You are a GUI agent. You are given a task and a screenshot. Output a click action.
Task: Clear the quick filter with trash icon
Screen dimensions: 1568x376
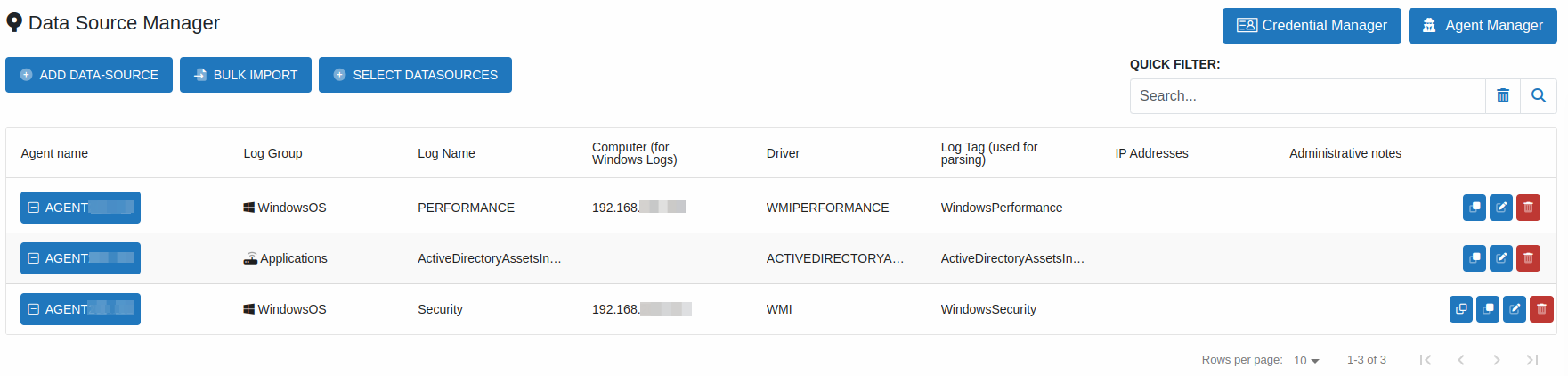coord(1503,96)
